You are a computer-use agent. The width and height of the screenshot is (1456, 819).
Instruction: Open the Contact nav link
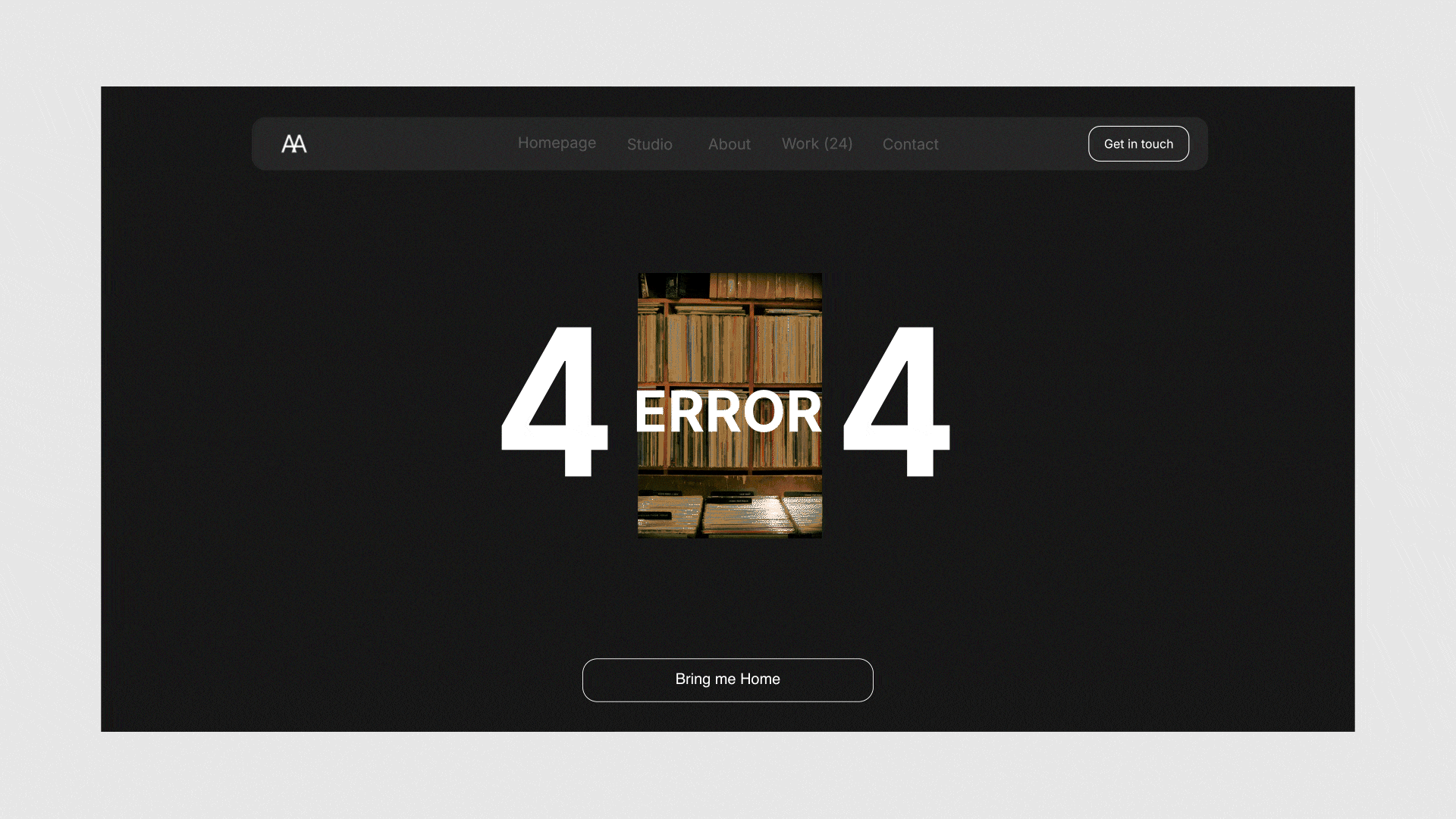pos(910,144)
